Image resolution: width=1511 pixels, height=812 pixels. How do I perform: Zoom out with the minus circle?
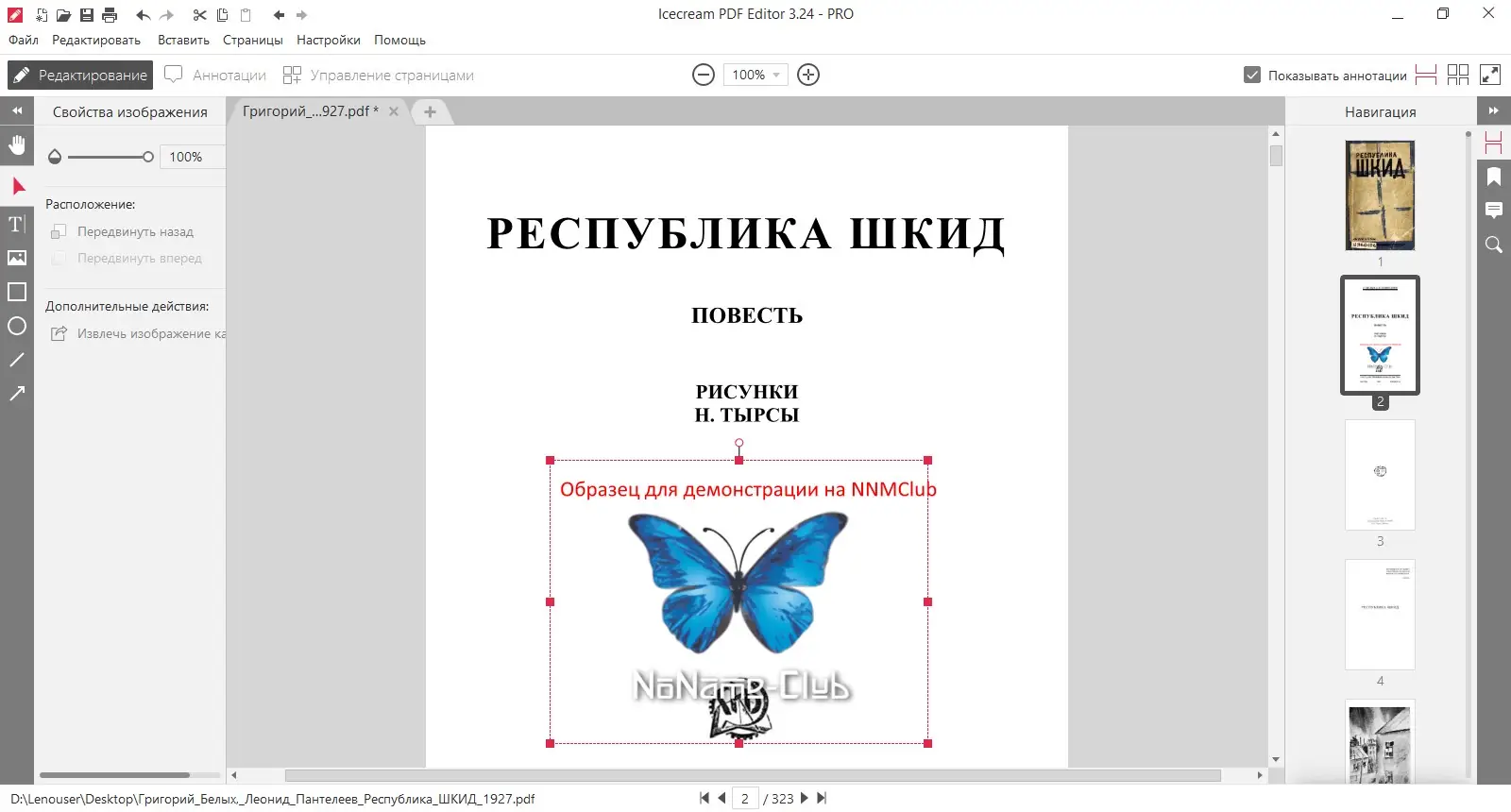[x=704, y=75]
